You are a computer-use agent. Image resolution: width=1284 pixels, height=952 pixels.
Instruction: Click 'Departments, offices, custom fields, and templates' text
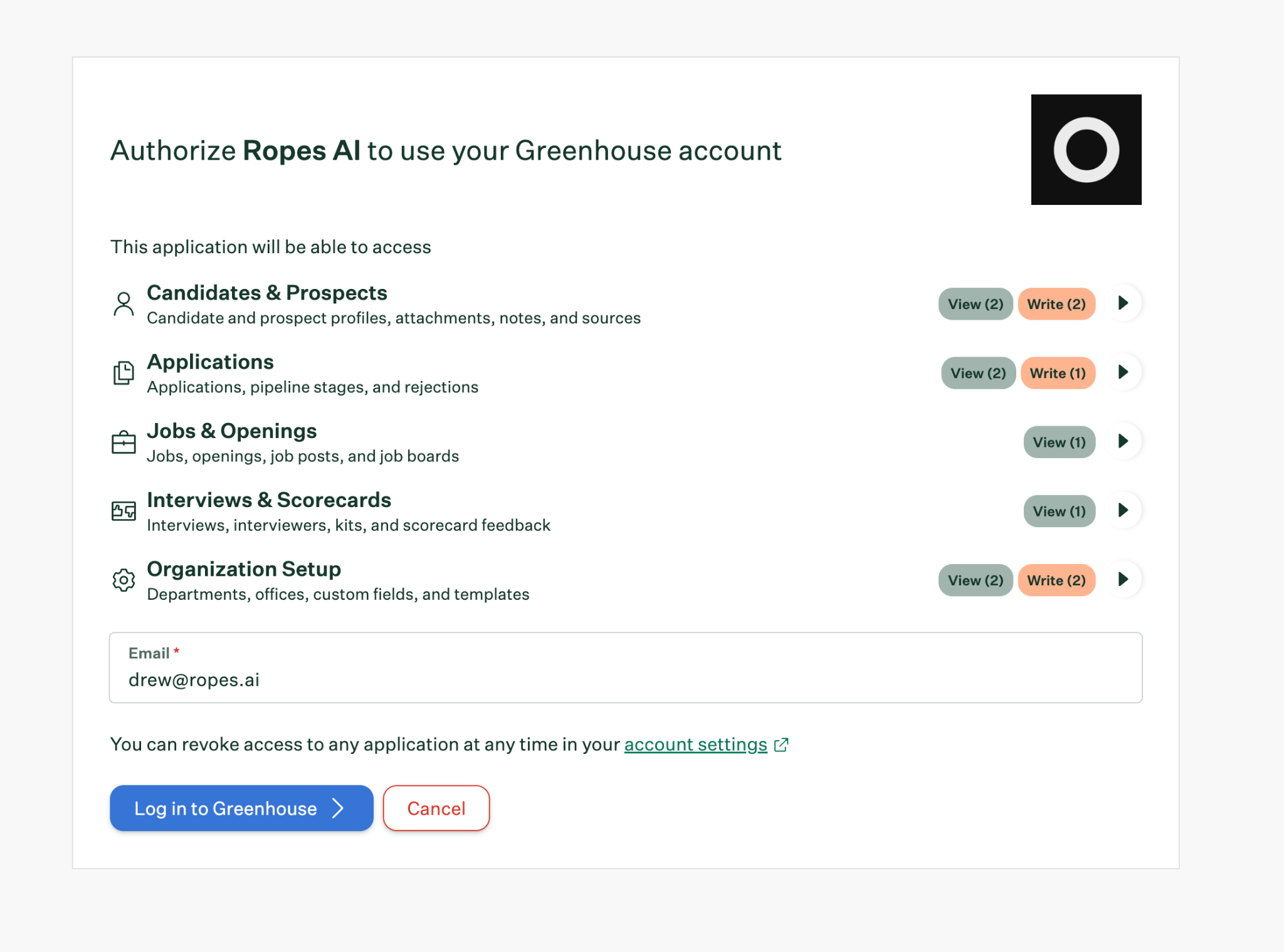338,594
